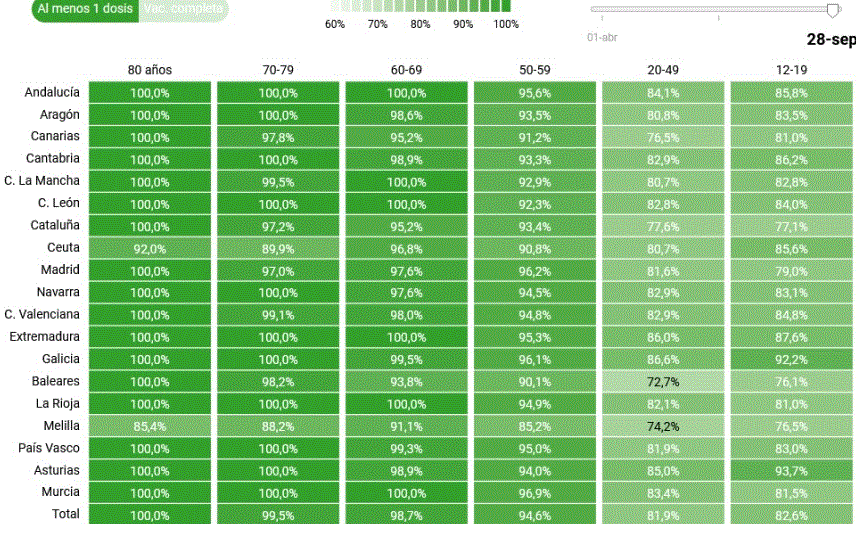This screenshot has height=540, width=864.
Task: Click the Galicia 12-19 cell showing 92,2%
Action: (791, 359)
